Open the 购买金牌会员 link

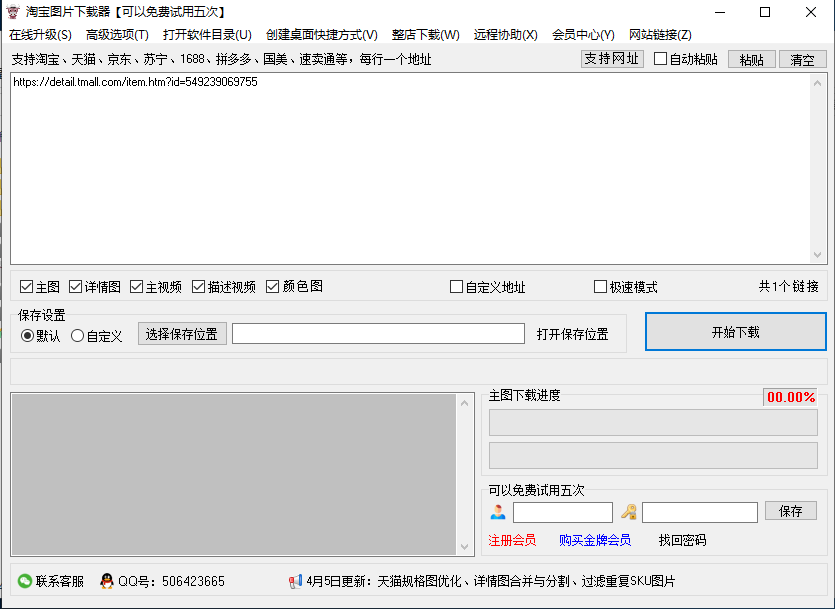(595, 540)
